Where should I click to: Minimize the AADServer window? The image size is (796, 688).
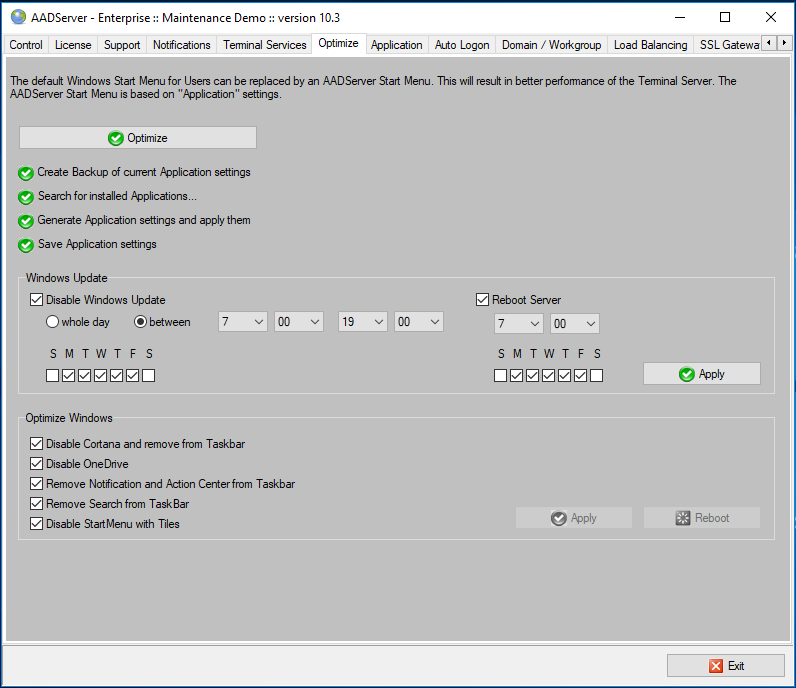pyautogui.click(x=680, y=17)
